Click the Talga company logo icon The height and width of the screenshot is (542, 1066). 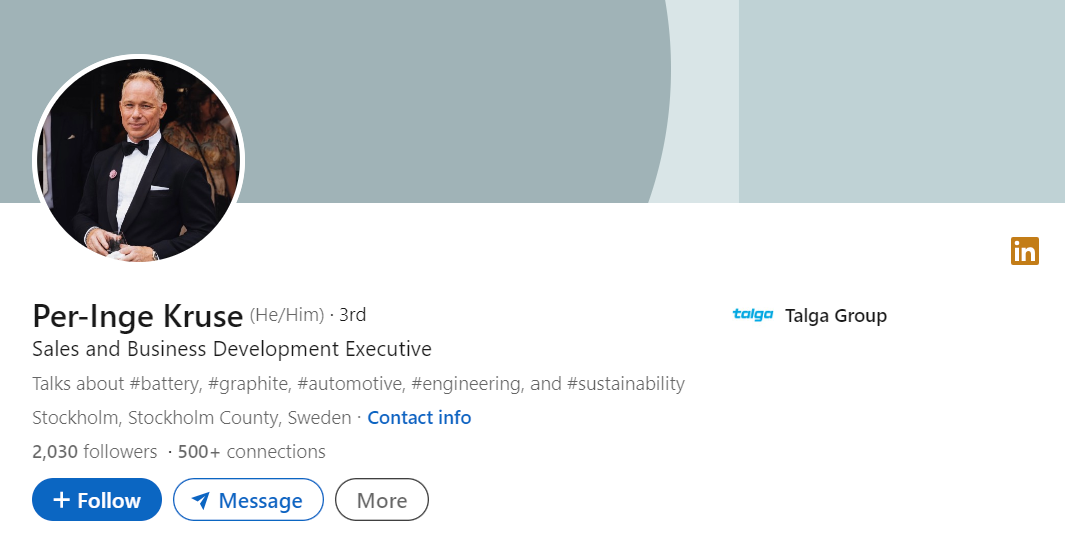[752, 315]
